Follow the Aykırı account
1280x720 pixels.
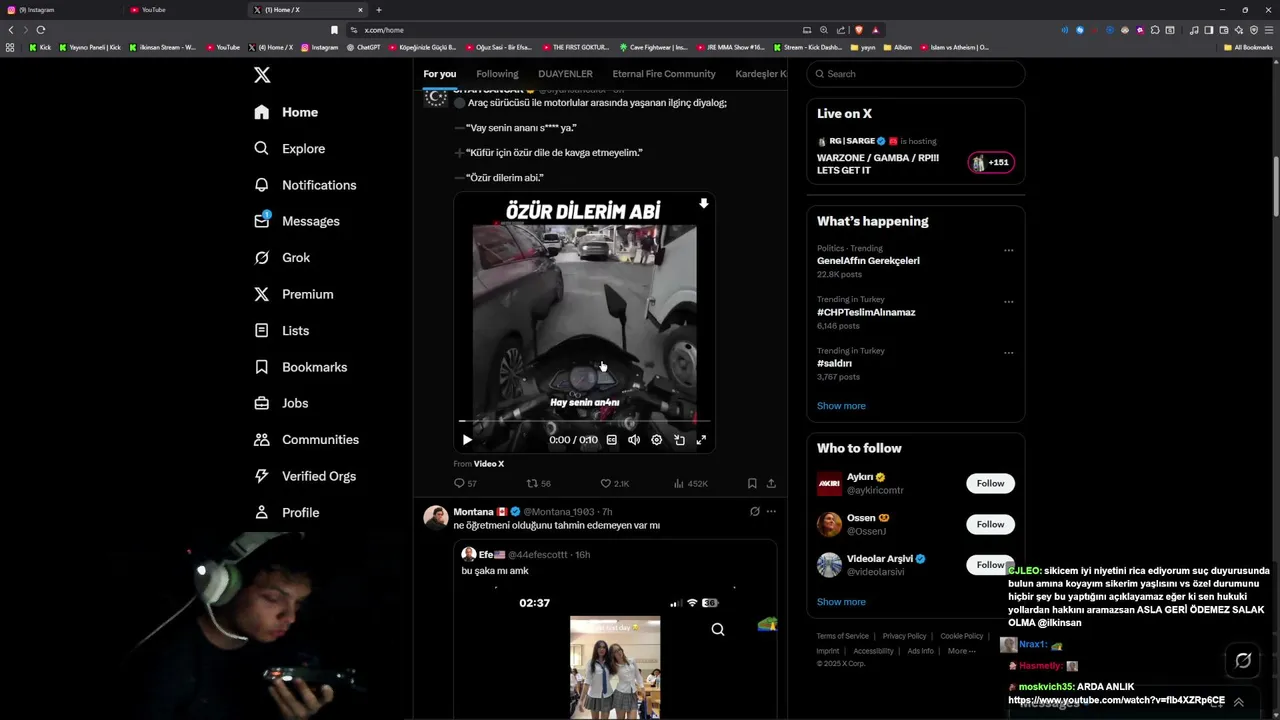[990, 483]
